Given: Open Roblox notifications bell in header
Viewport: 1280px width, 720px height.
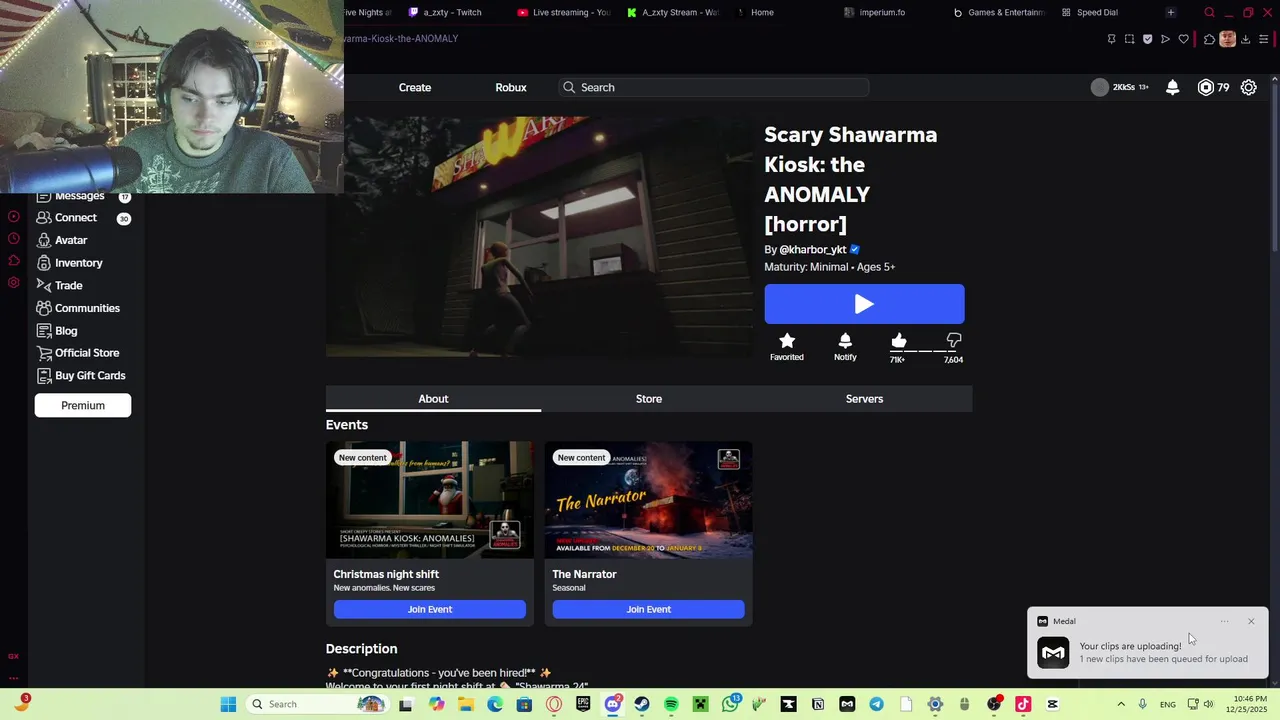Looking at the screenshot, I should (1173, 87).
